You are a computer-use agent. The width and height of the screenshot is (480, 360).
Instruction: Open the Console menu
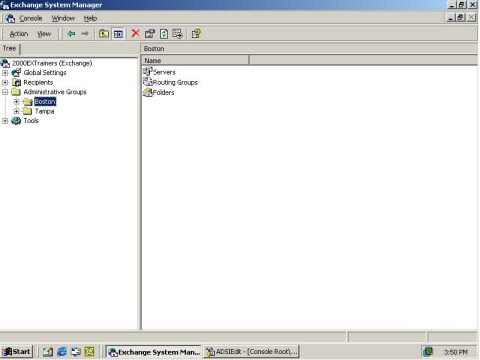31,18
